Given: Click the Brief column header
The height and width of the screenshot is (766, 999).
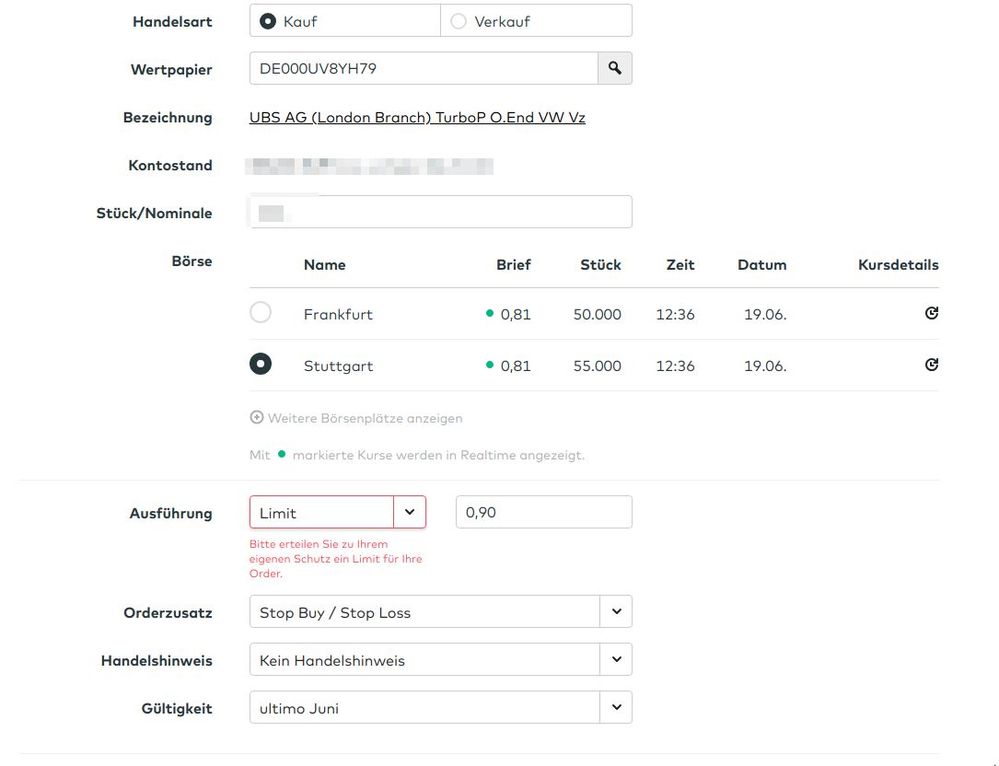Looking at the screenshot, I should coord(513,265).
